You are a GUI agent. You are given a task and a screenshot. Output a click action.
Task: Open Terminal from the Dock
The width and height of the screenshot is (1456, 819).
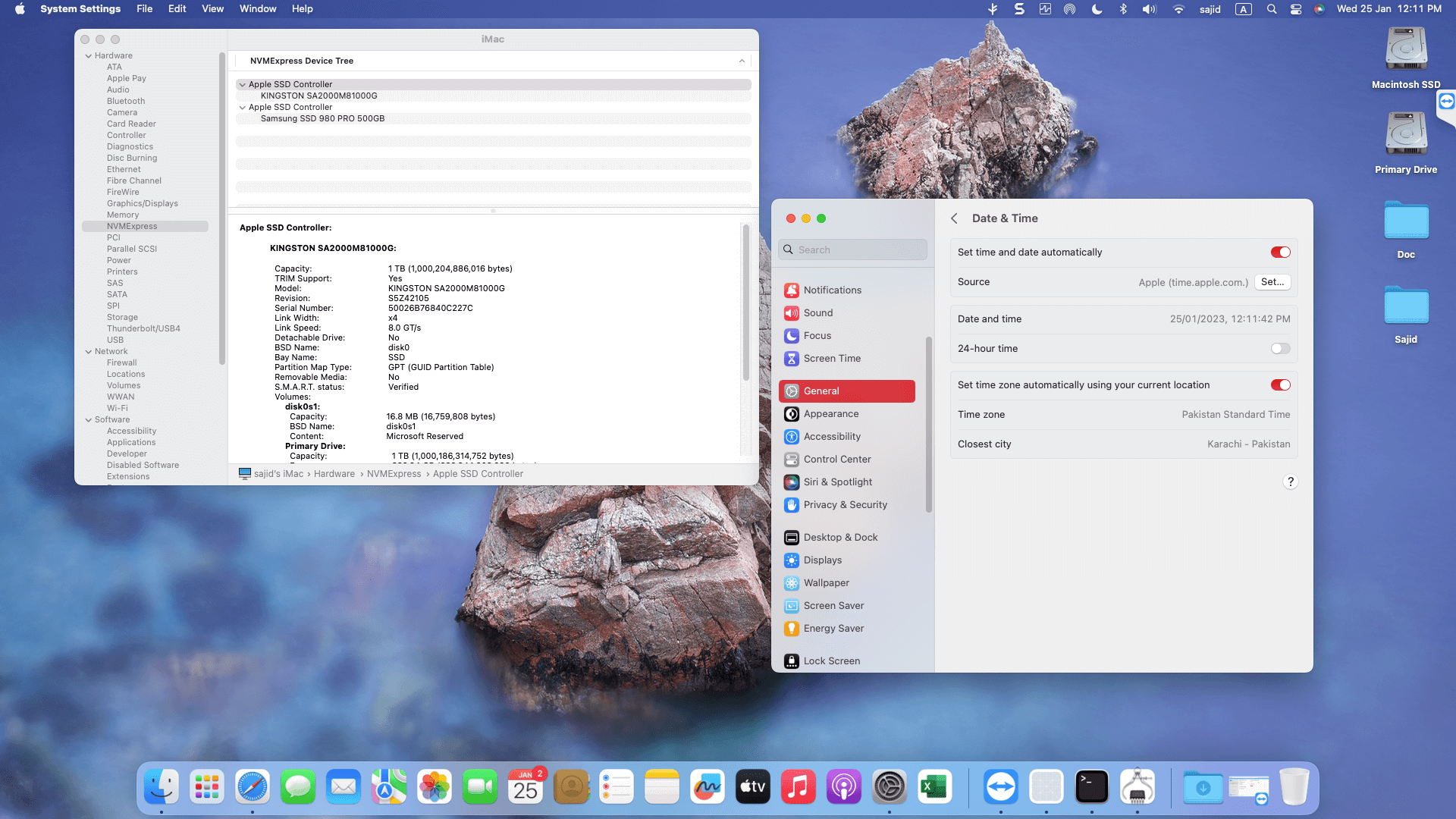coord(1092,786)
